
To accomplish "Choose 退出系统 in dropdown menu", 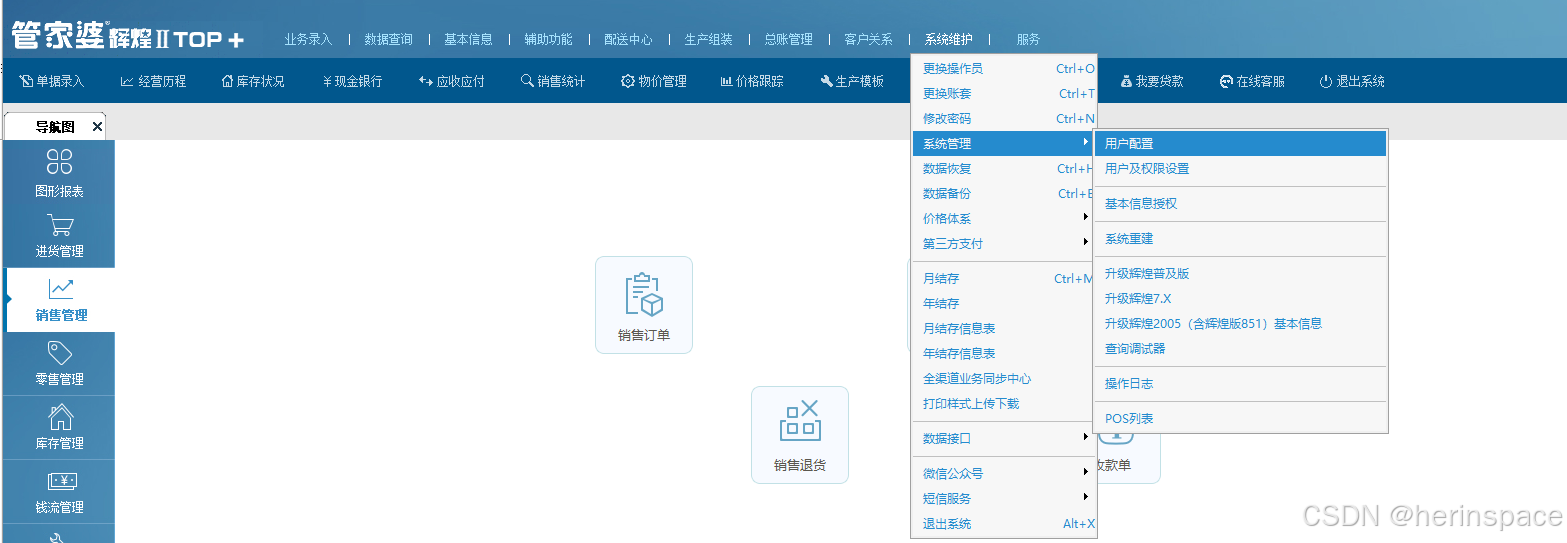I will point(1004,523).
